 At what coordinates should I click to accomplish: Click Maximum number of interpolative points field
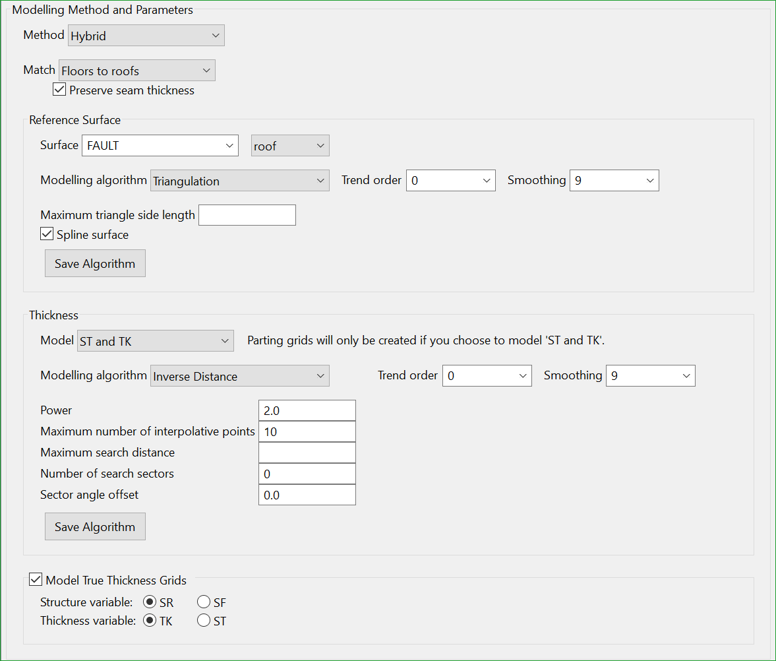307,432
